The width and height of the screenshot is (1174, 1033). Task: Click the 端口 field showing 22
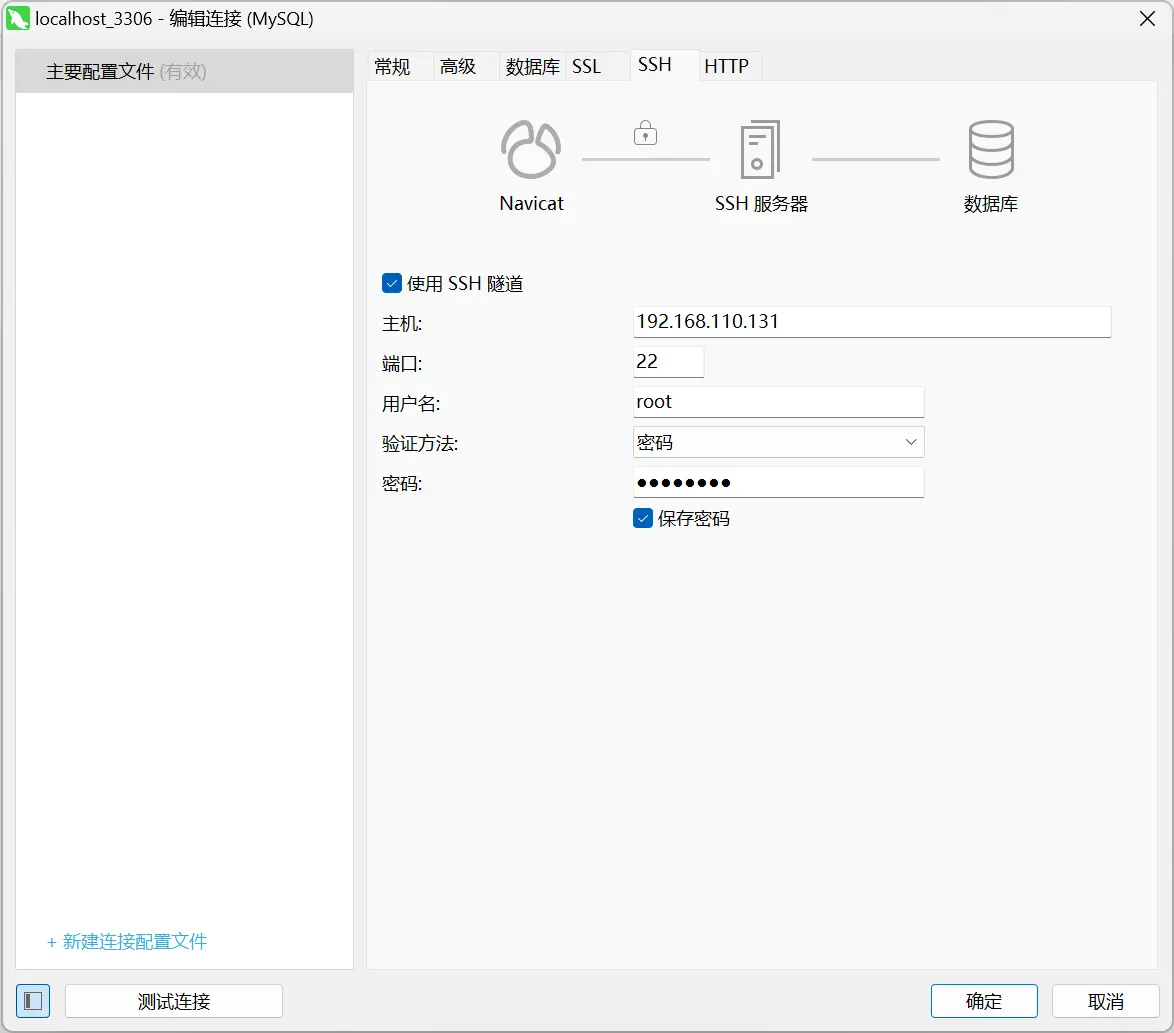tap(669, 362)
